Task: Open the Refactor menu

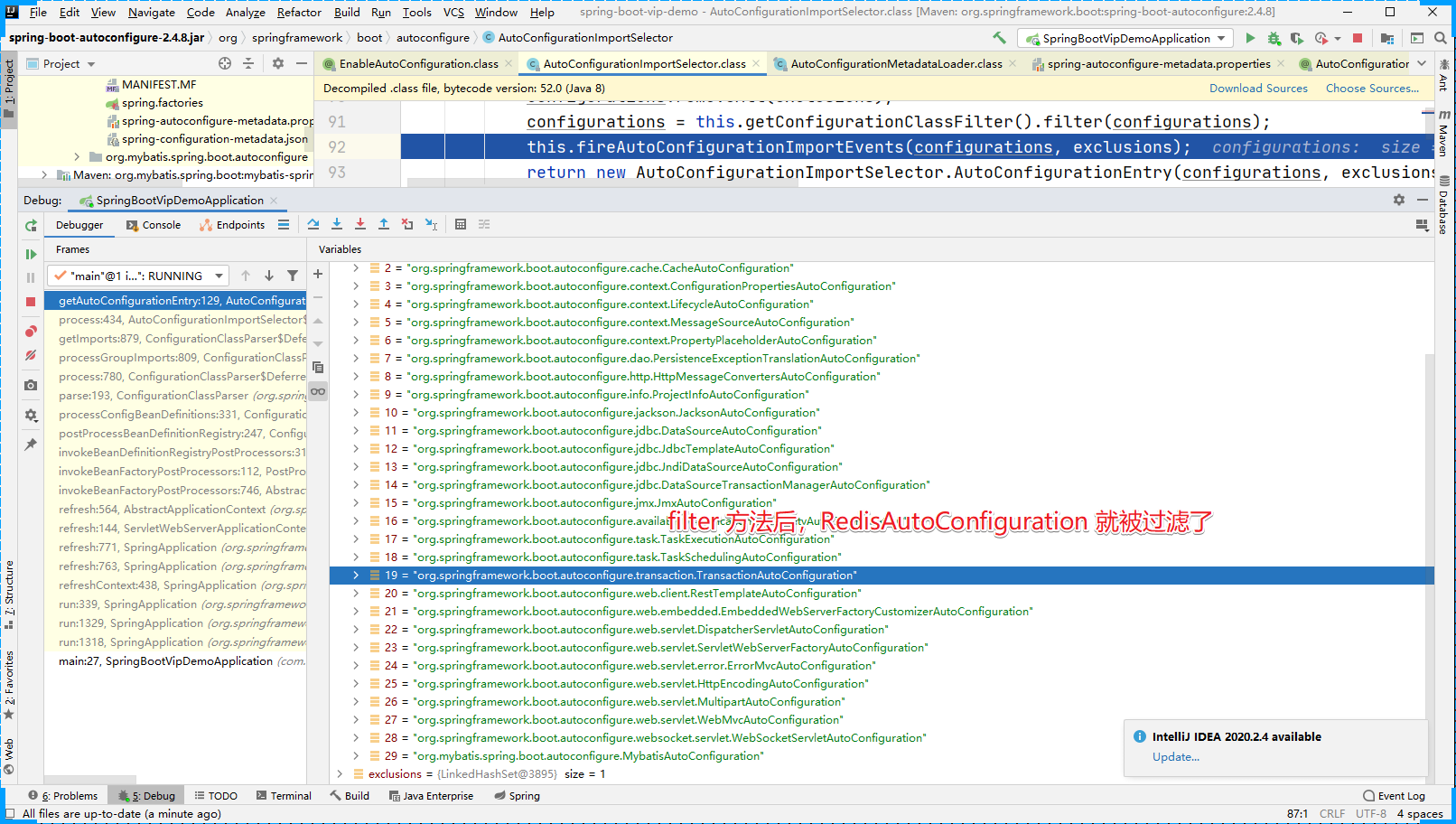Action: tap(299, 12)
